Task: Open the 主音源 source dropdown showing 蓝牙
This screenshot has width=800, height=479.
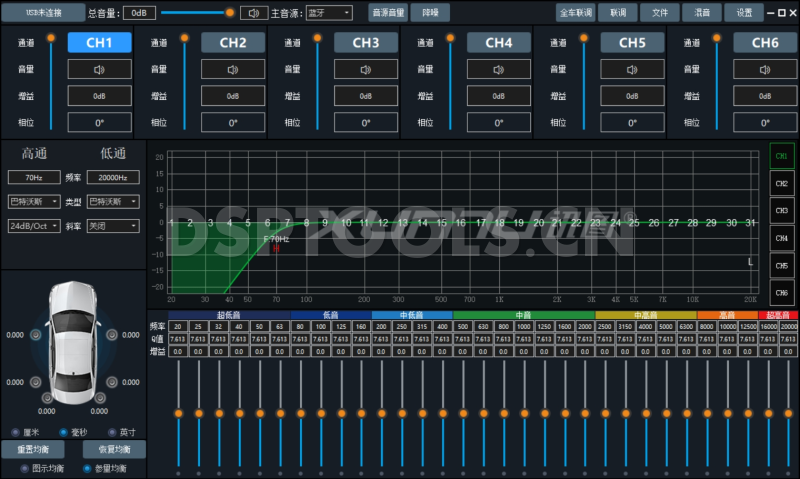Action: (x=328, y=13)
